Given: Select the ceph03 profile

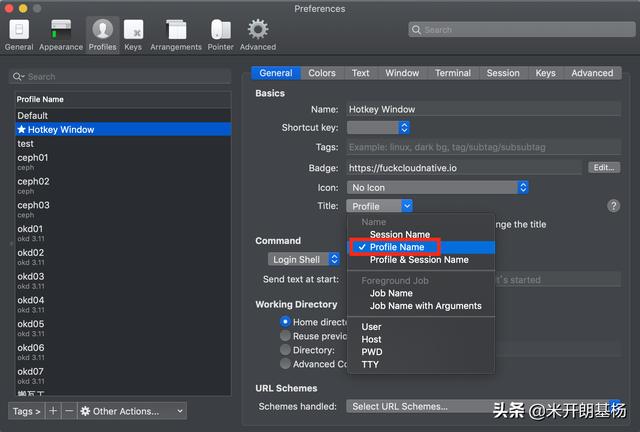Looking at the screenshot, I should click(123, 209).
